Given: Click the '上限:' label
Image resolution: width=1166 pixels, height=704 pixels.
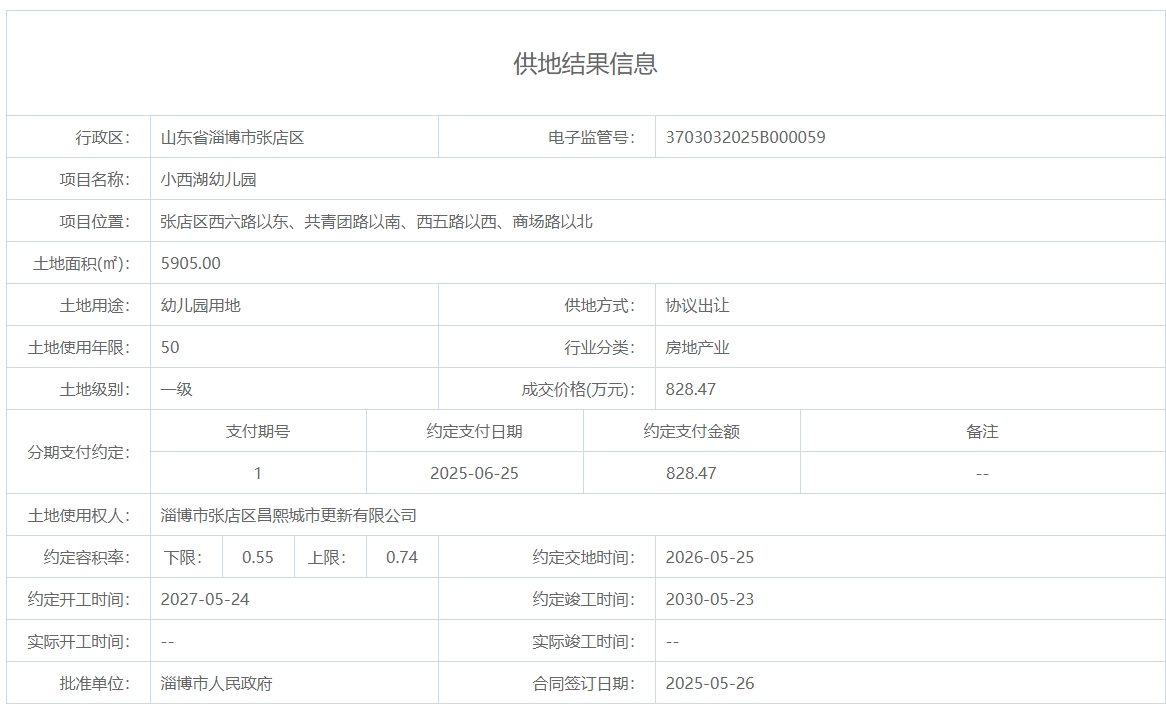Looking at the screenshot, I should (x=327, y=558).
